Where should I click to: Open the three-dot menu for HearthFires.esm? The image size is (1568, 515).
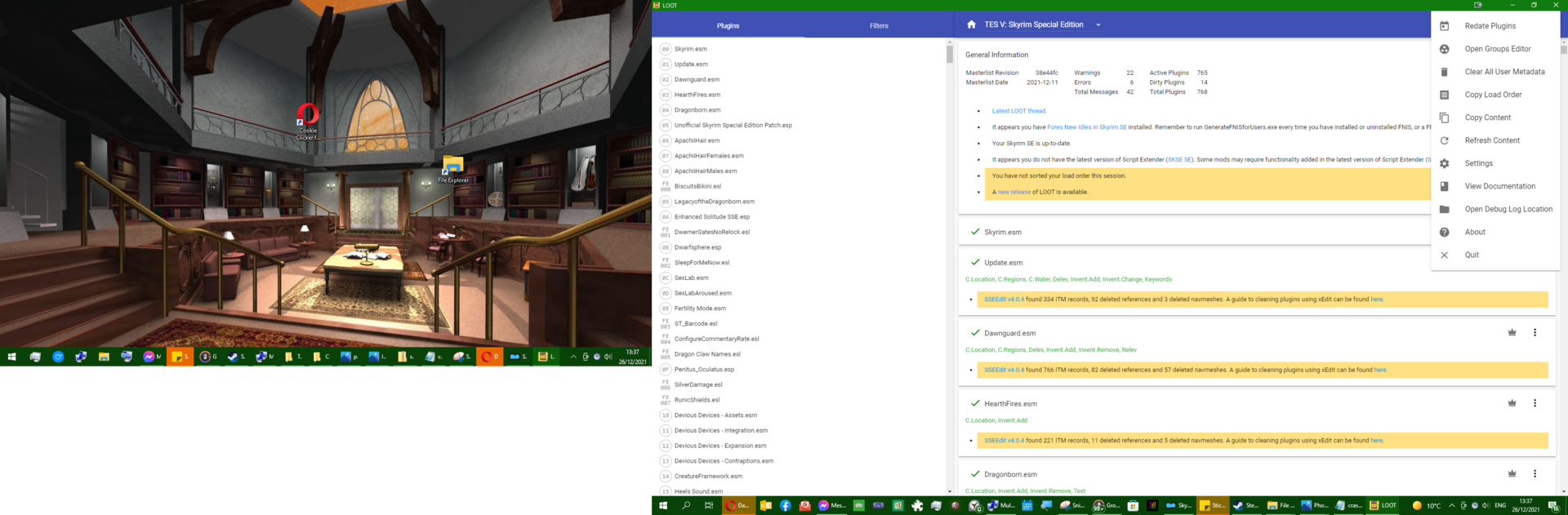[x=1535, y=403]
